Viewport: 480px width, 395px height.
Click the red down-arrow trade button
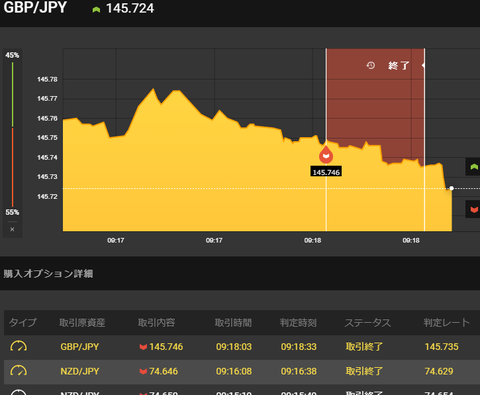point(473,209)
